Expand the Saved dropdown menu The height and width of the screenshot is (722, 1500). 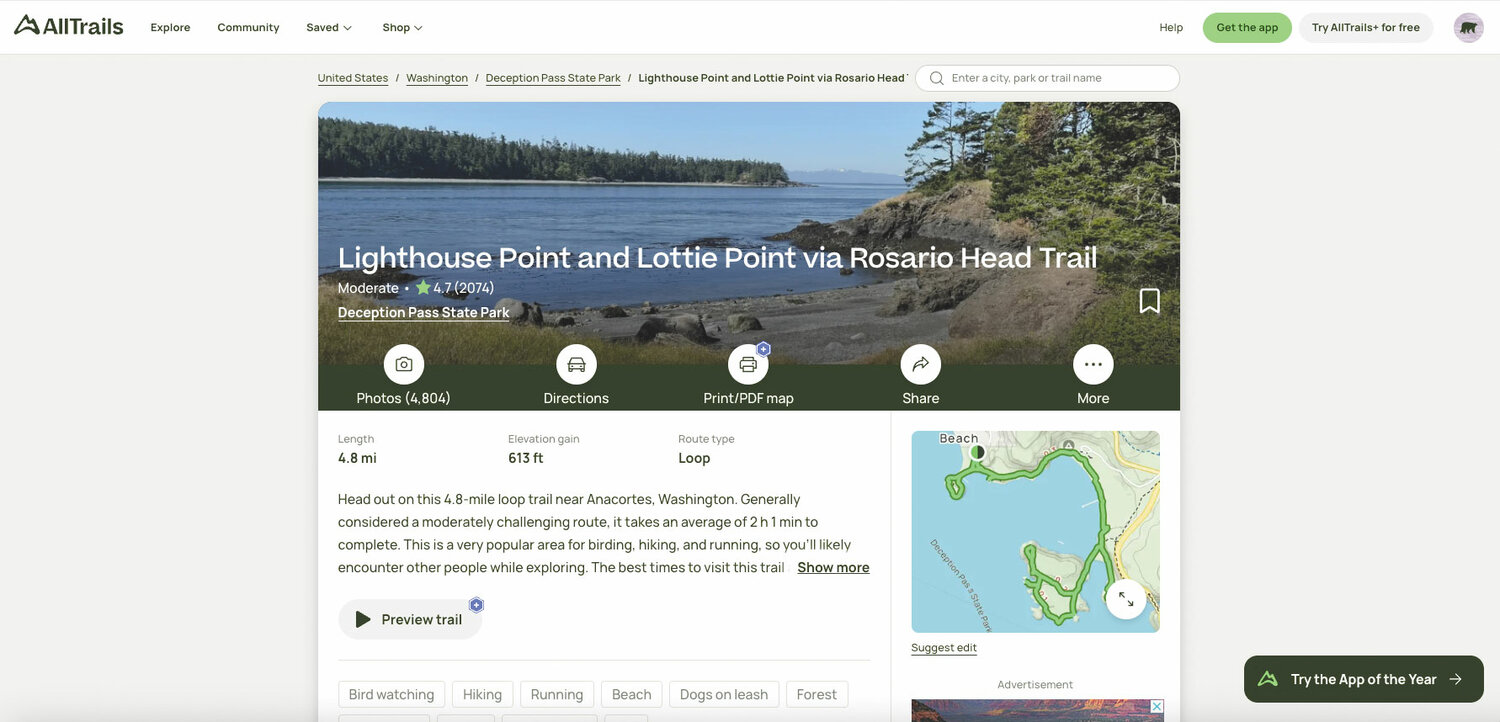(329, 28)
